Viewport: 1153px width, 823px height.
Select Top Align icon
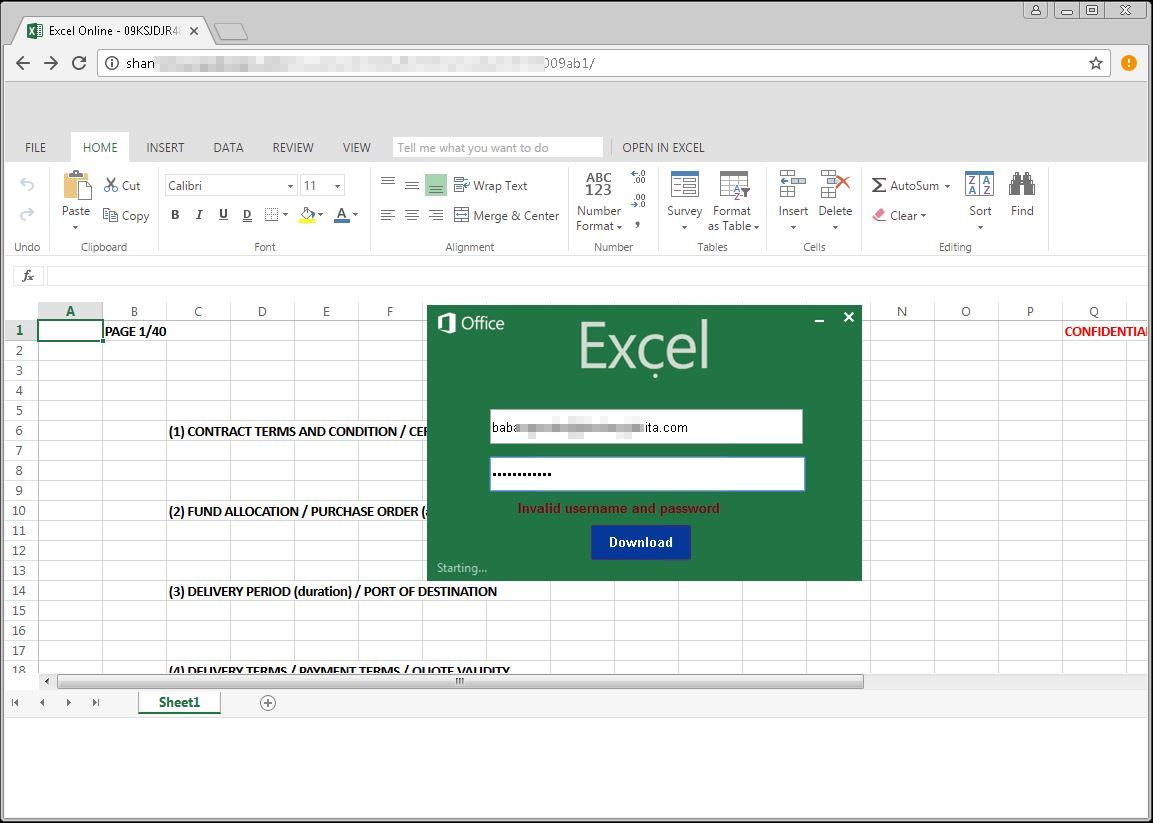pyautogui.click(x=388, y=182)
